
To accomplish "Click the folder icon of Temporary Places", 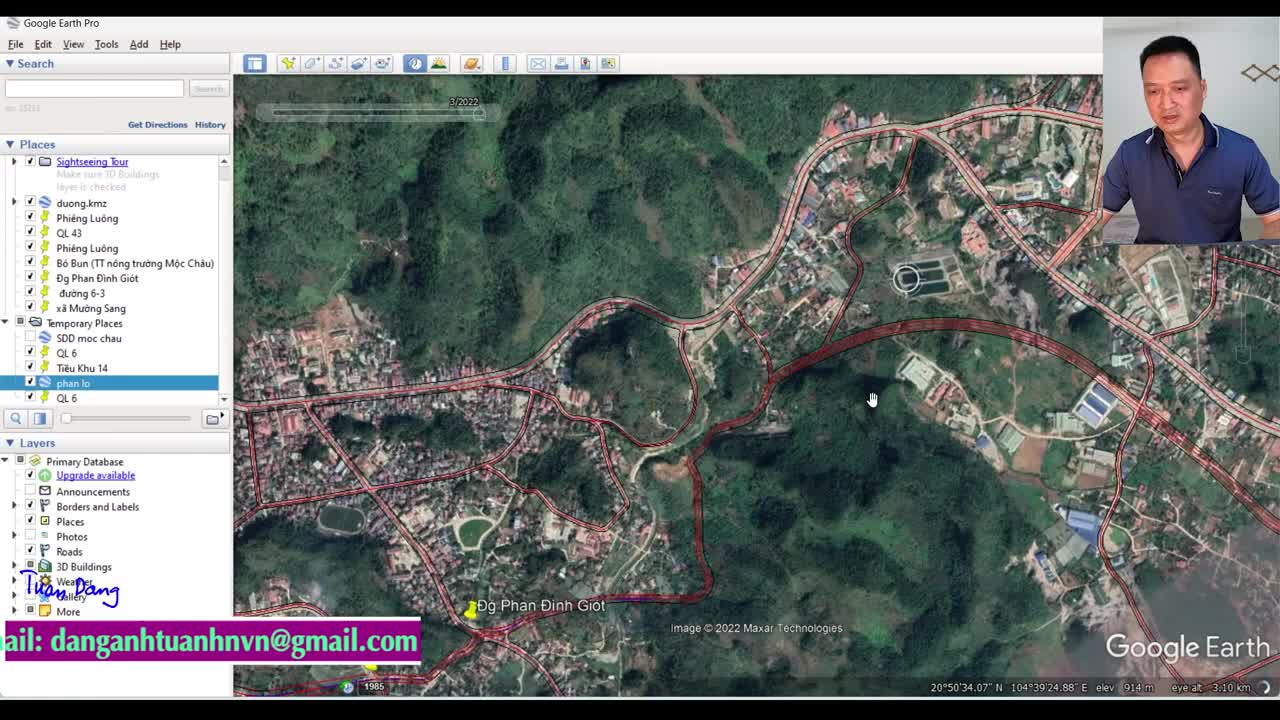I will (35, 323).
